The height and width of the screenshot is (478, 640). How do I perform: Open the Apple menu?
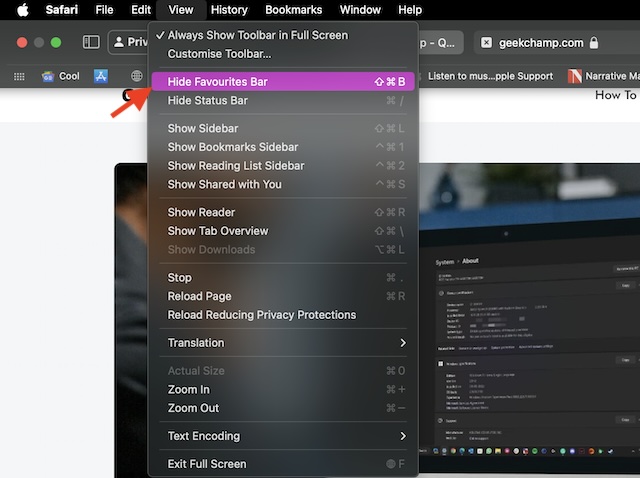pyautogui.click(x=22, y=10)
